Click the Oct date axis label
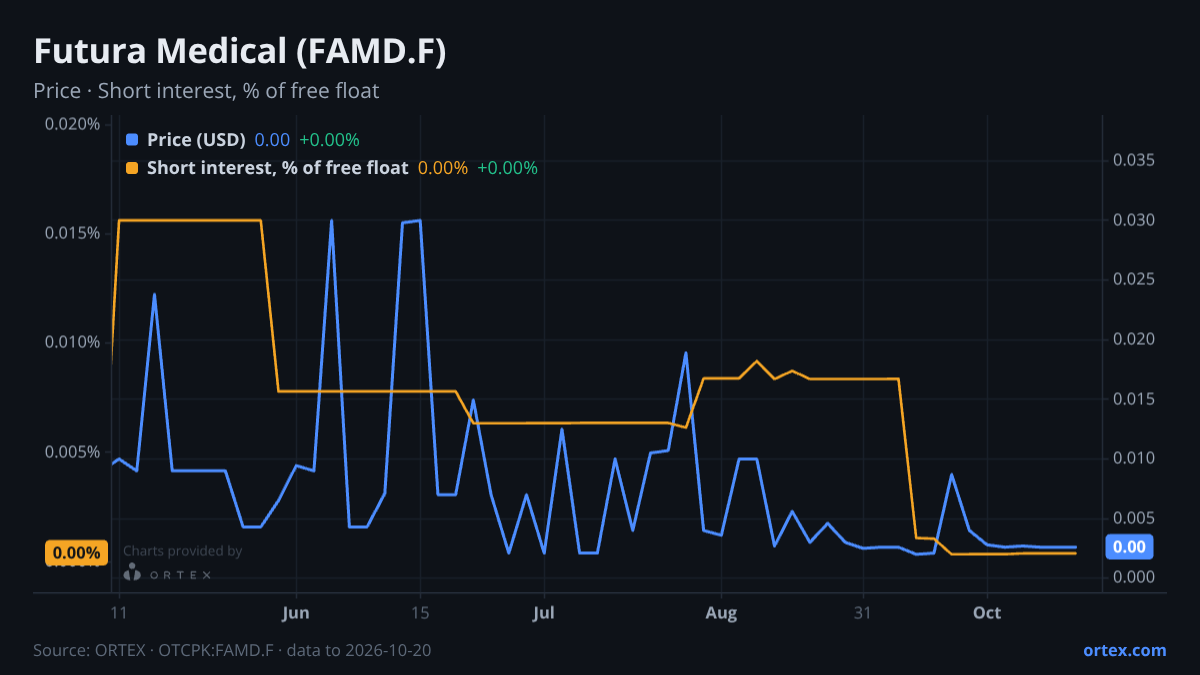 tap(987, 613)
